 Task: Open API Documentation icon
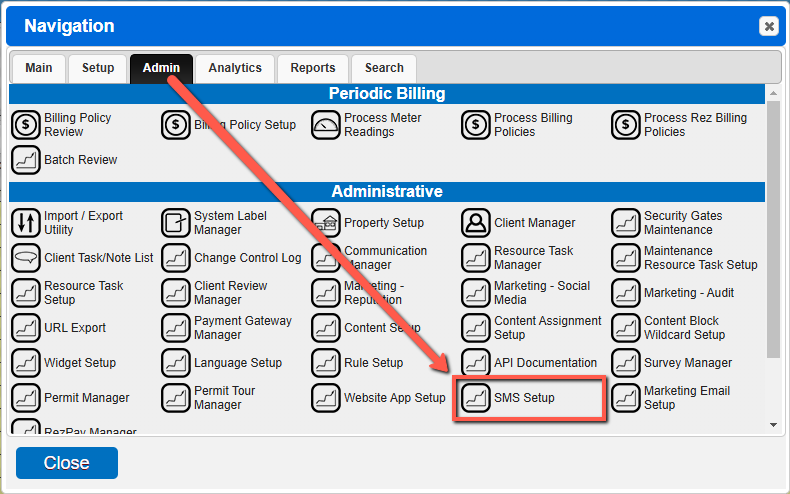point(476,363)
